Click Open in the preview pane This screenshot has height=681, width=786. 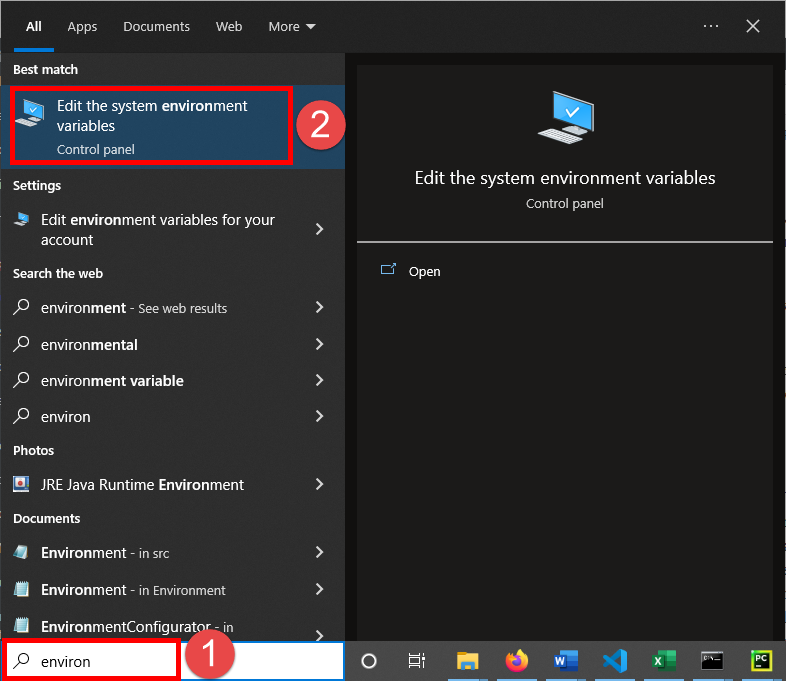click(x=424, y=271)
